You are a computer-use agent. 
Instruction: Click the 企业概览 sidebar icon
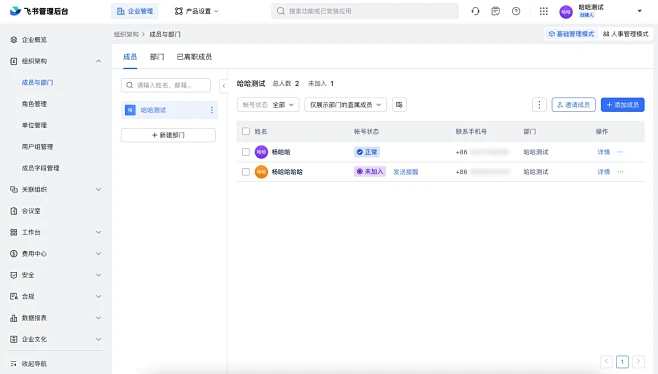tap(14, 39)
